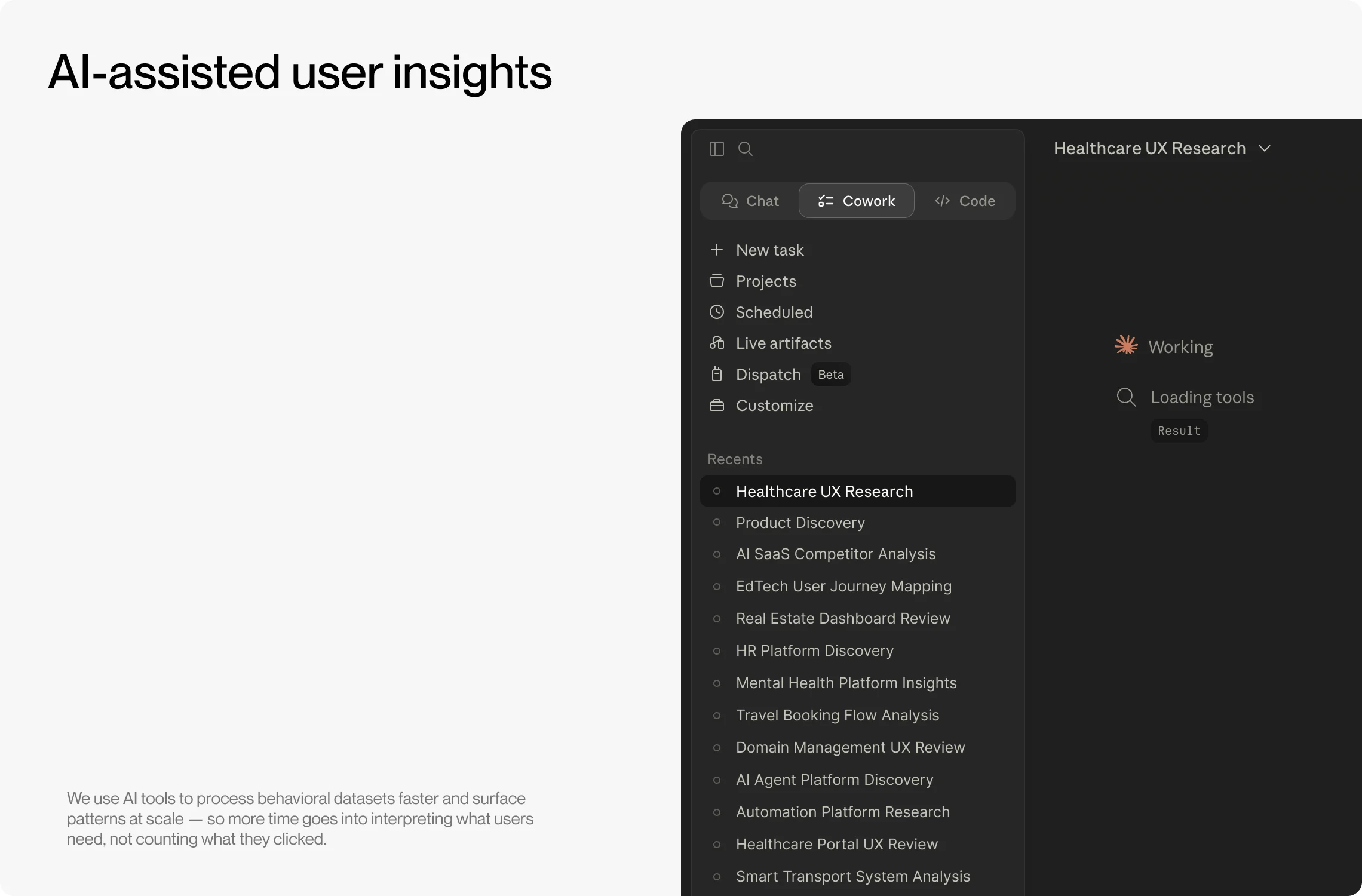The image size is (1362, 896).
Task: Expand the Loading tools step
Action: 1203,397
